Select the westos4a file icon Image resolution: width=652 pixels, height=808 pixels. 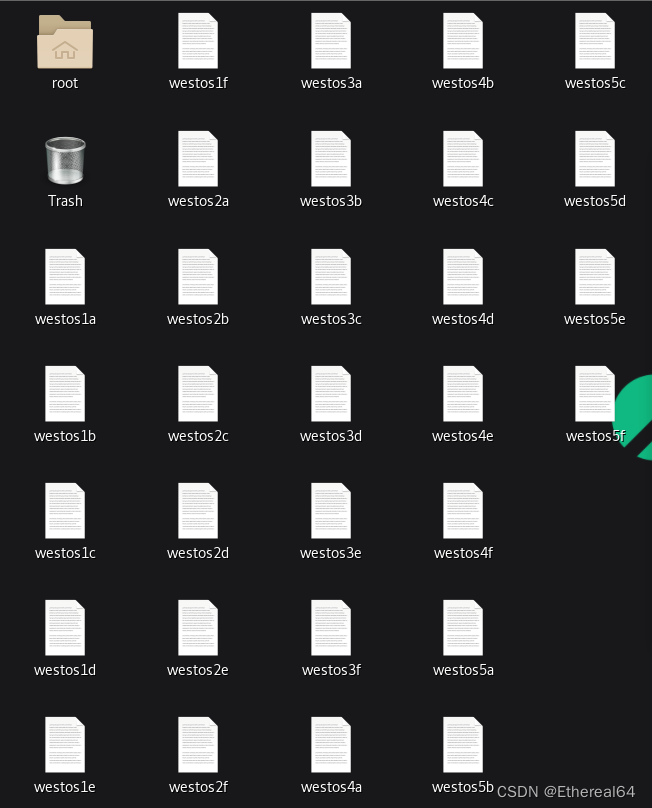click(331, 745)
